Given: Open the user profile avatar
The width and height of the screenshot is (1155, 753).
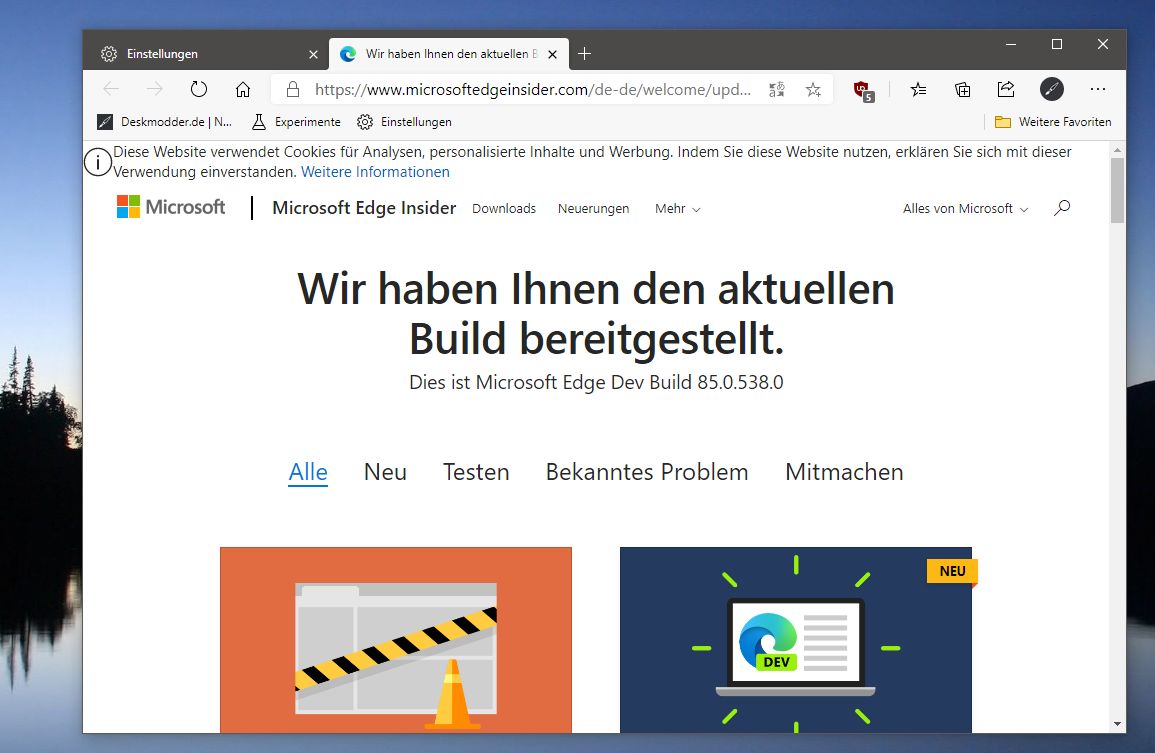Looking at the screenshot, I should [1052, 89].
